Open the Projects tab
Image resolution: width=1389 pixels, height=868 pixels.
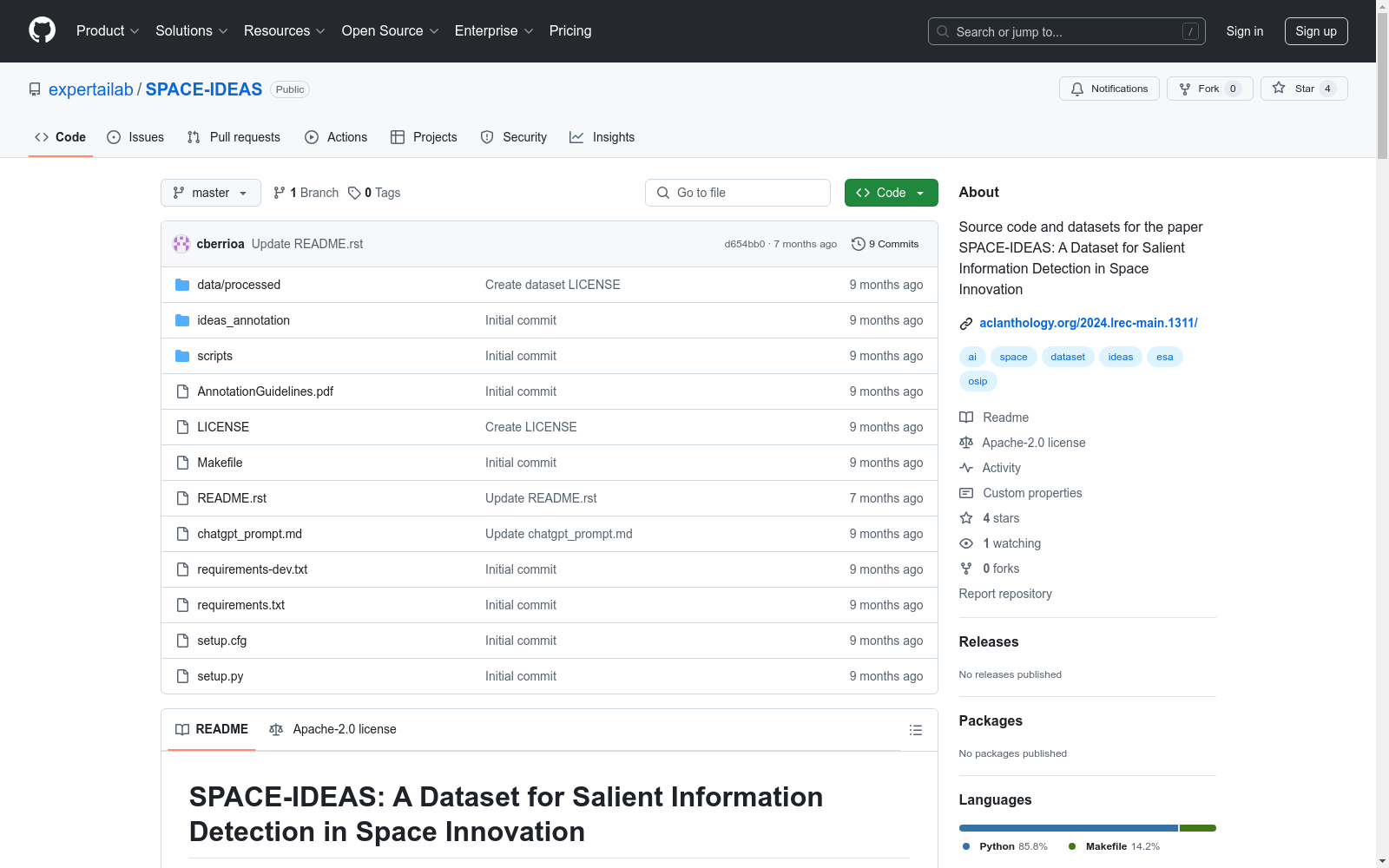point(424,137)
